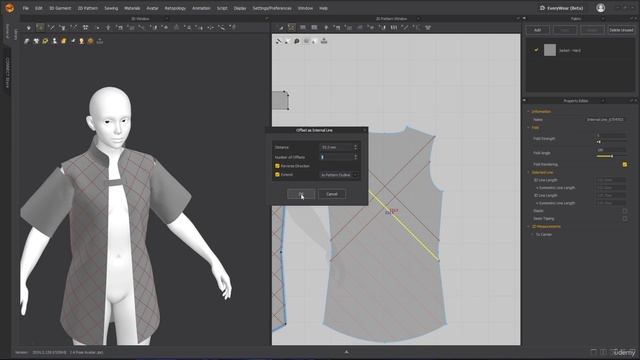Toggle the Reverse Direction checkbox

click(x=277, y=166)
